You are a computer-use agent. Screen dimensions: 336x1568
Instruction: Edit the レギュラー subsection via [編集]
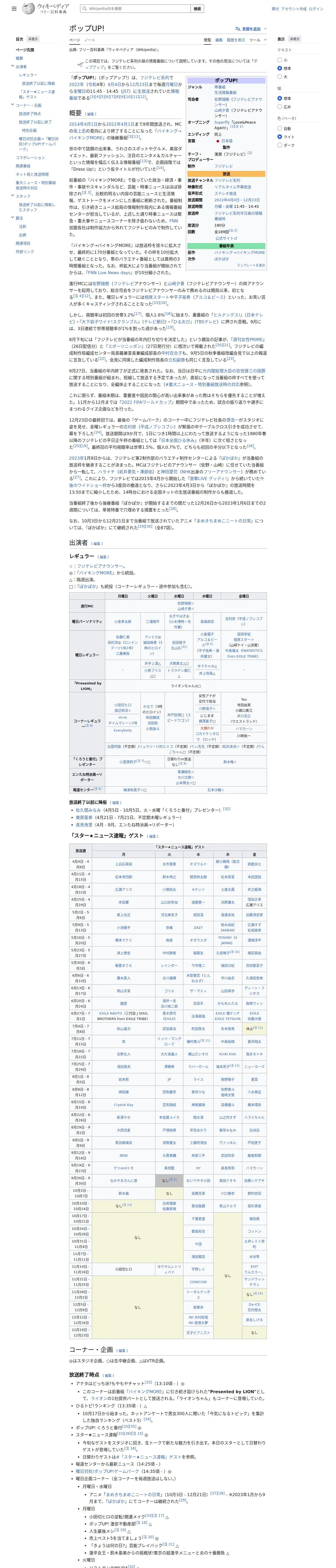point(103,556)
